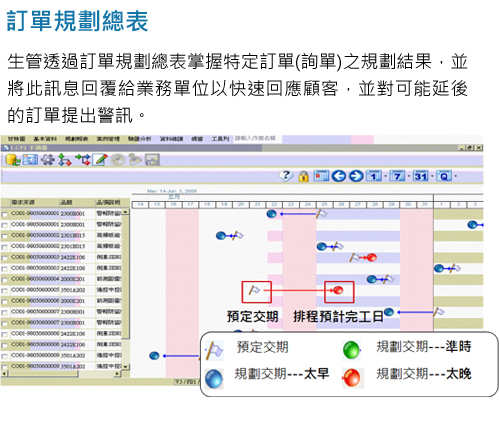Tick checkbox for first CO01-98050600003 row
Screen dimensions: 499x427
tap(4, 258)
